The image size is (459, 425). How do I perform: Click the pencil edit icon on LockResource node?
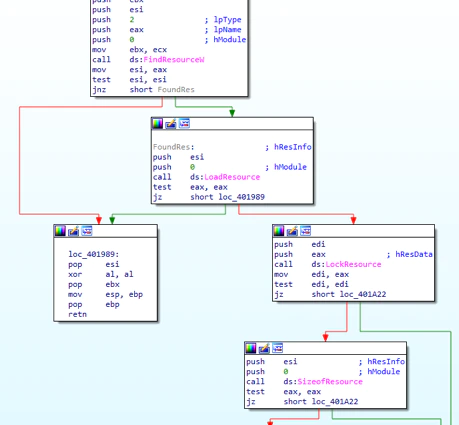coord(292,231)
